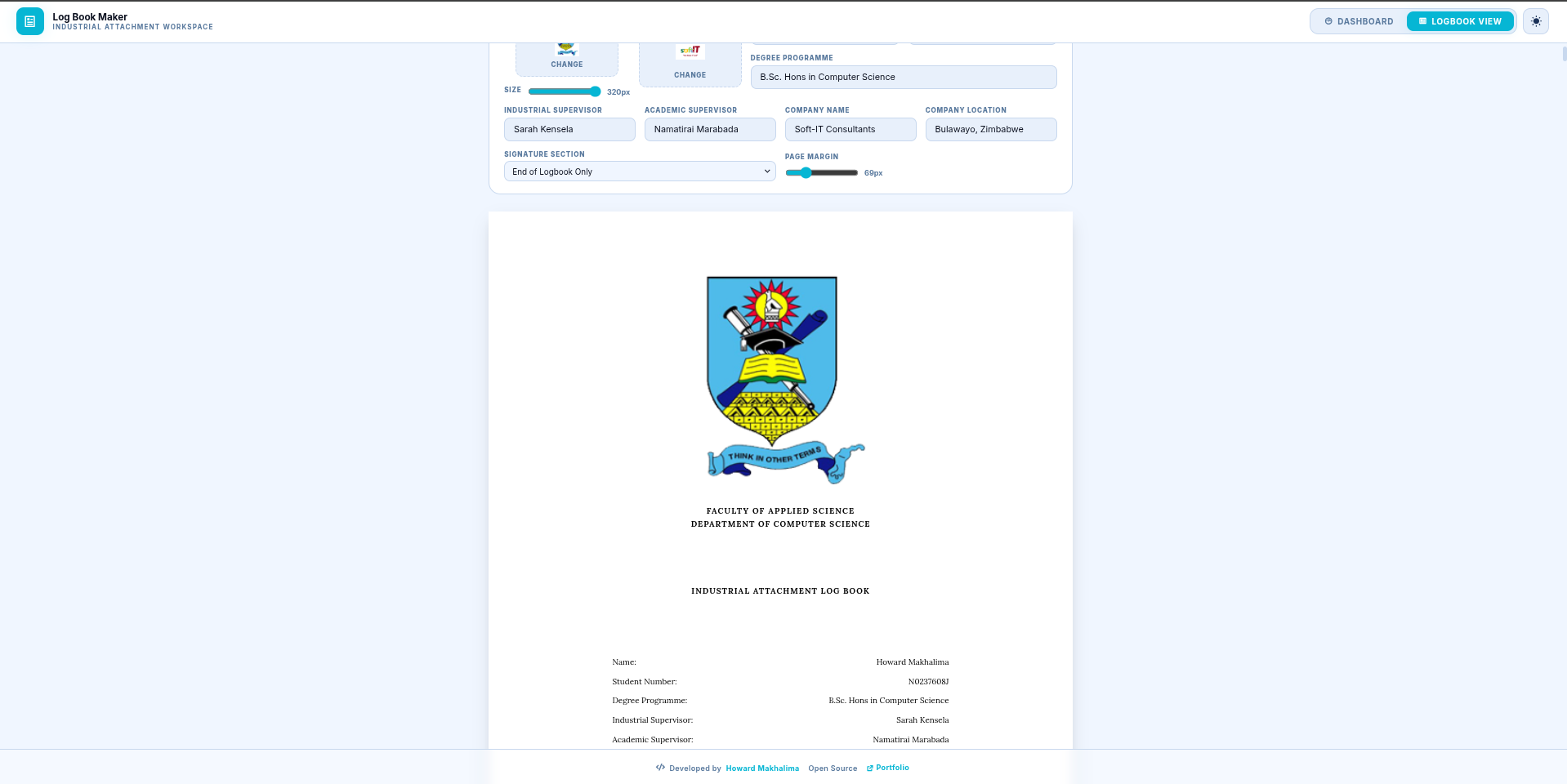The height and width of the screenshot is (784, 1567).
Task: Click 'INDUSTRIAL ATTACHMENT WORKSPACE' subtitle in header
Action: tap(132, 27)
